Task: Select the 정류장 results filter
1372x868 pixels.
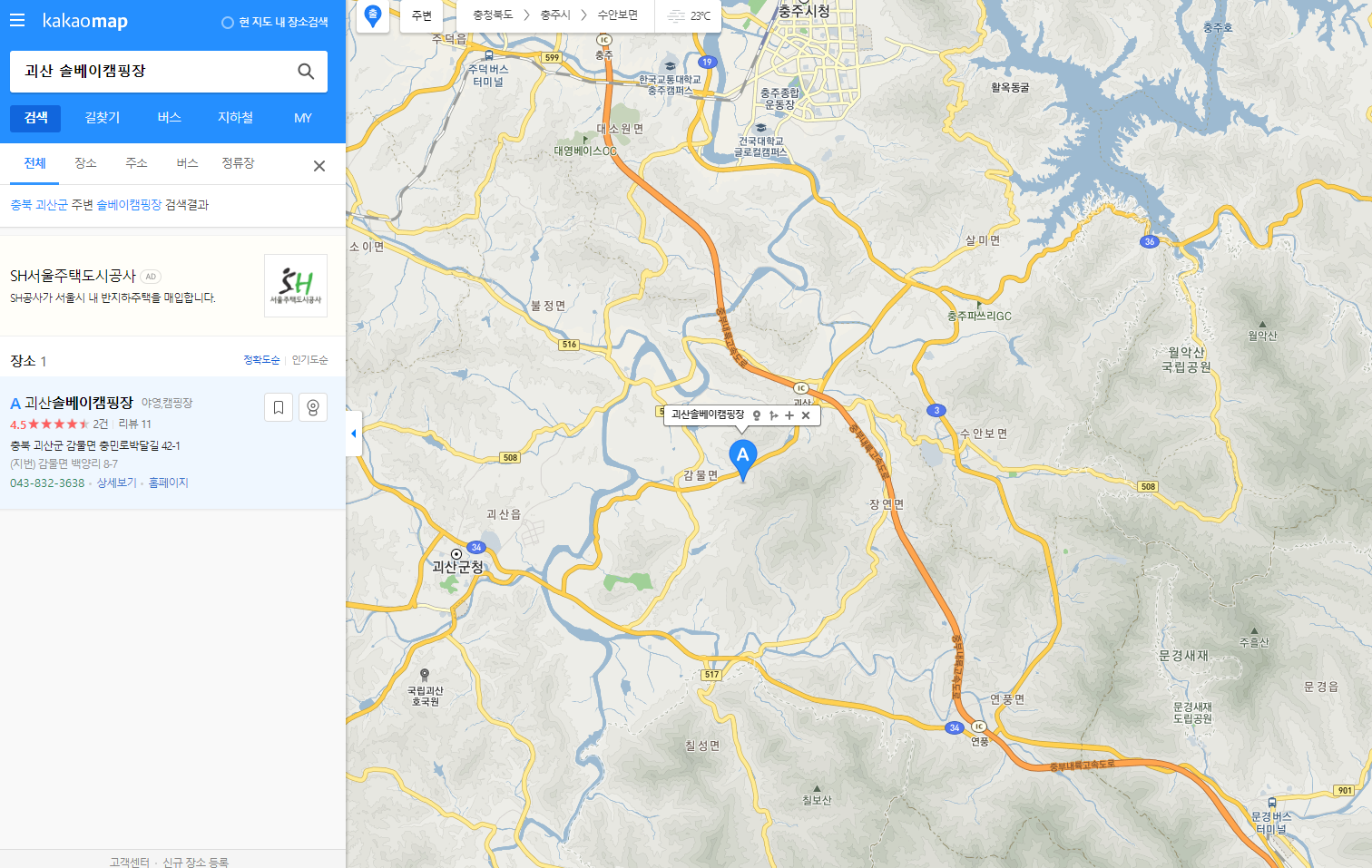Action: pos(238,163)
